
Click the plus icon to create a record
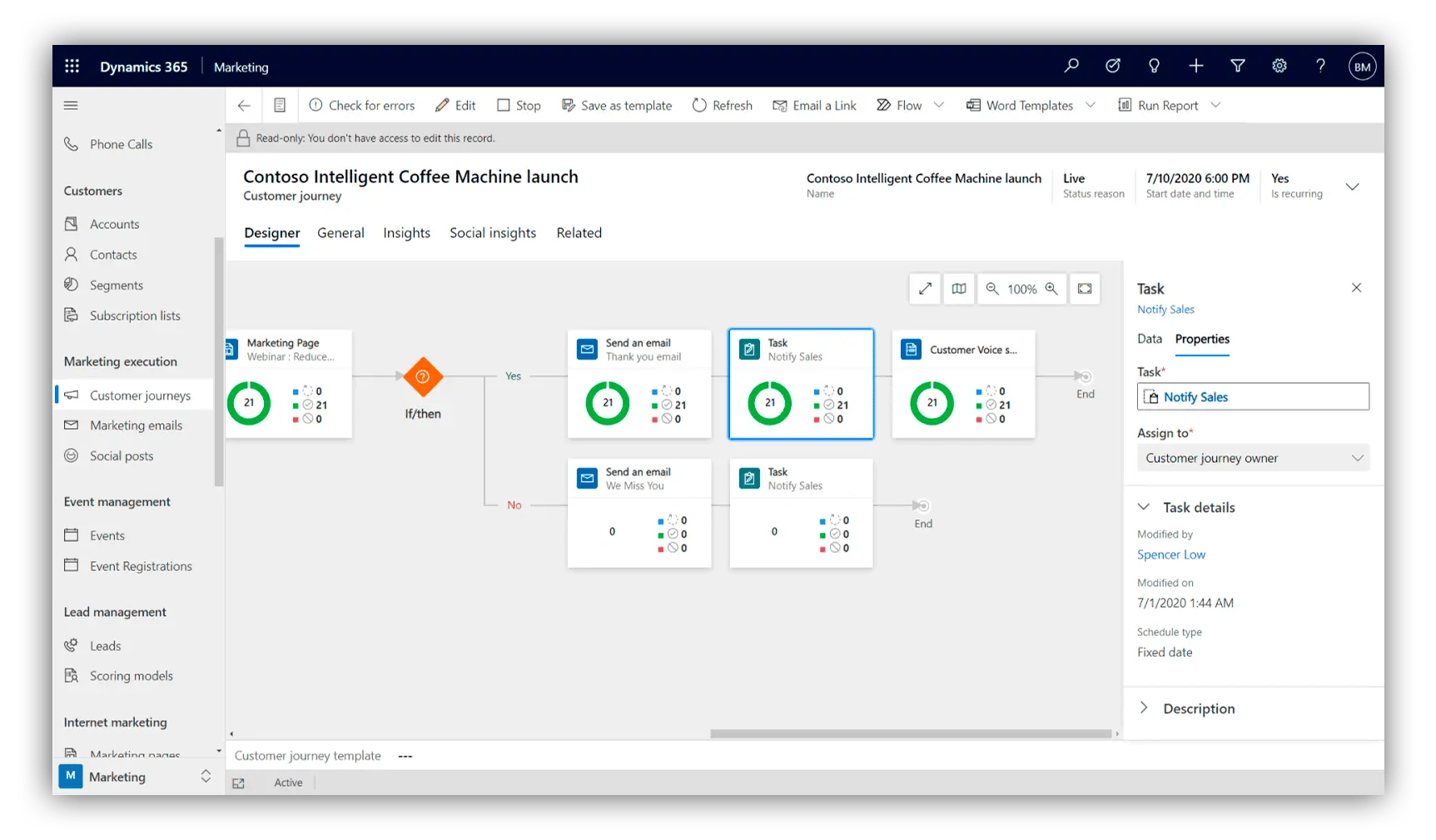(x=1196, y=66)
